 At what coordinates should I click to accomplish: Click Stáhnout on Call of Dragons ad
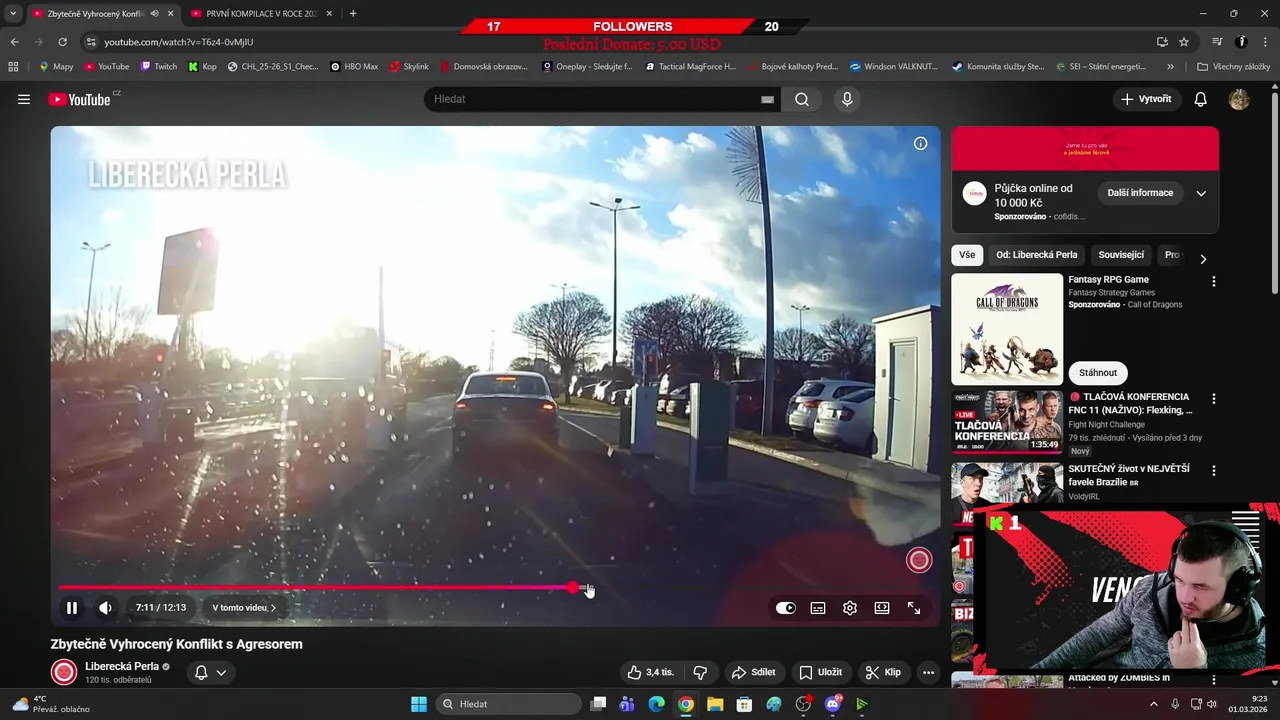point(1098,373)
